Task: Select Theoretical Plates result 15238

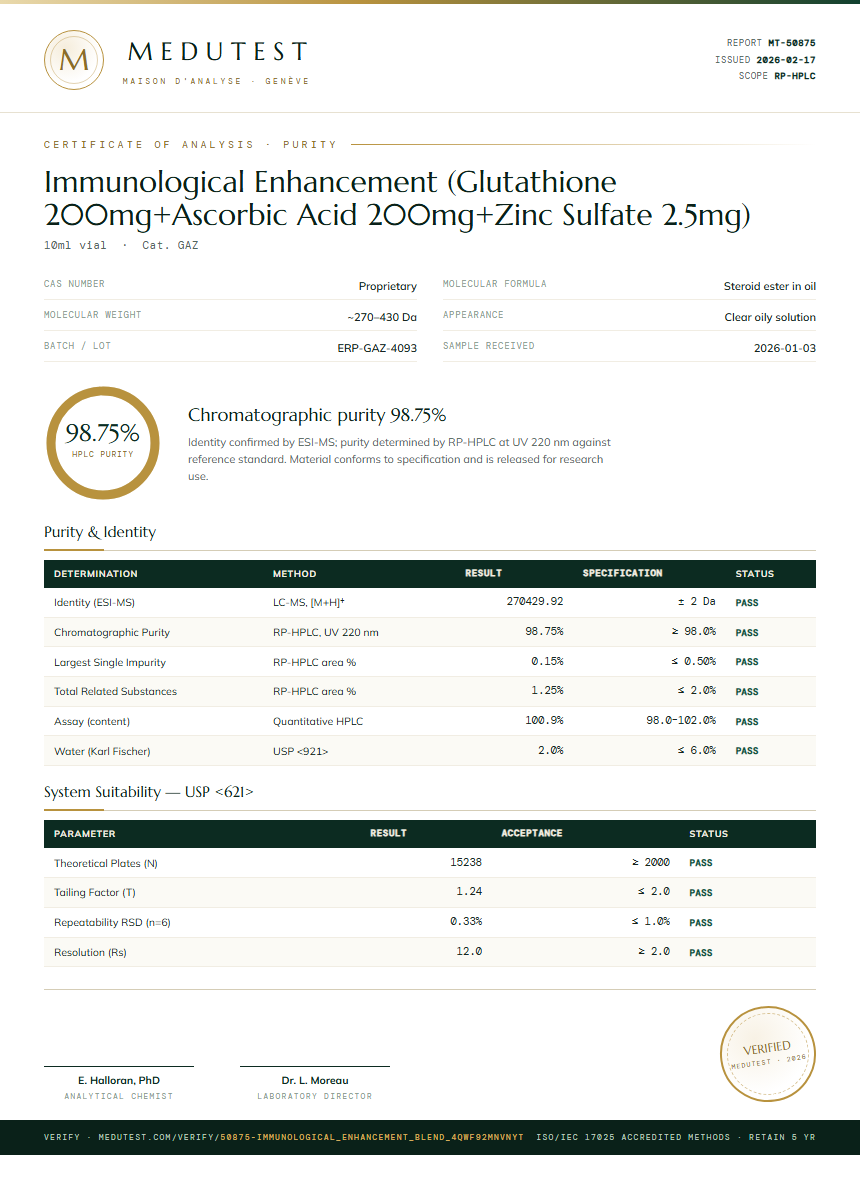Action: pos(466,862)
